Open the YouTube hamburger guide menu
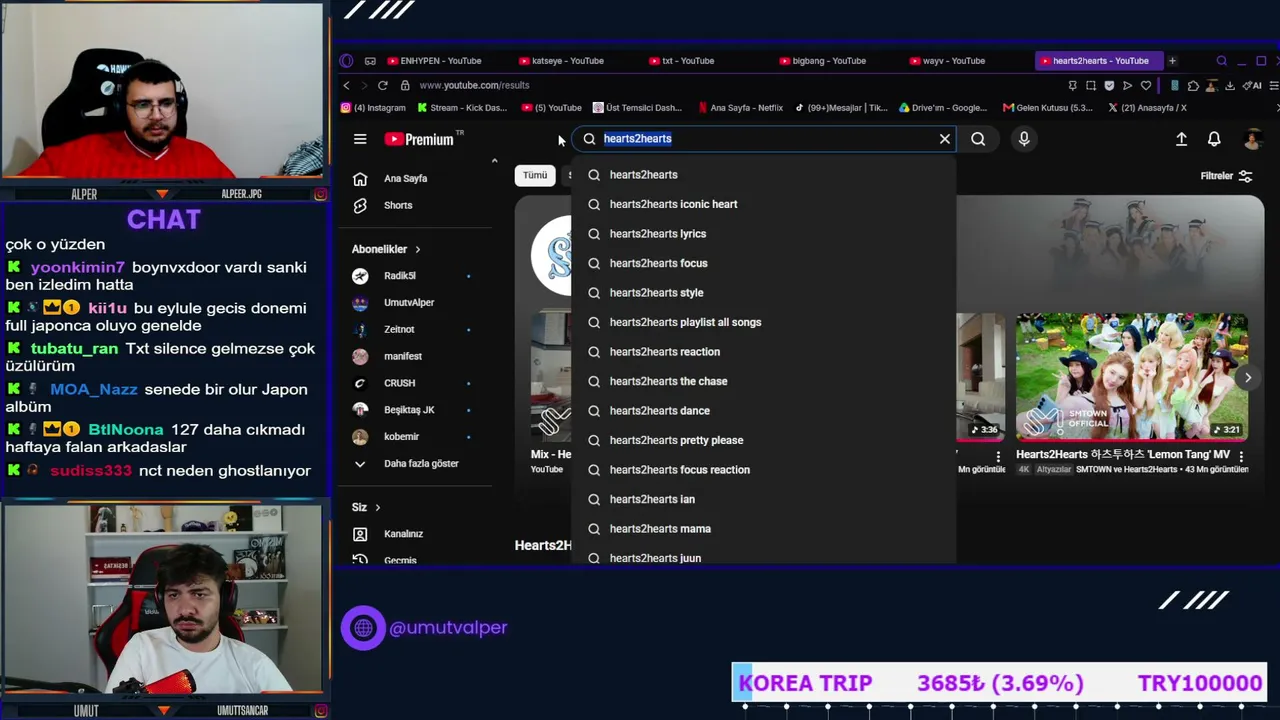Viewport: 1280px width, 720px height. 360,139
